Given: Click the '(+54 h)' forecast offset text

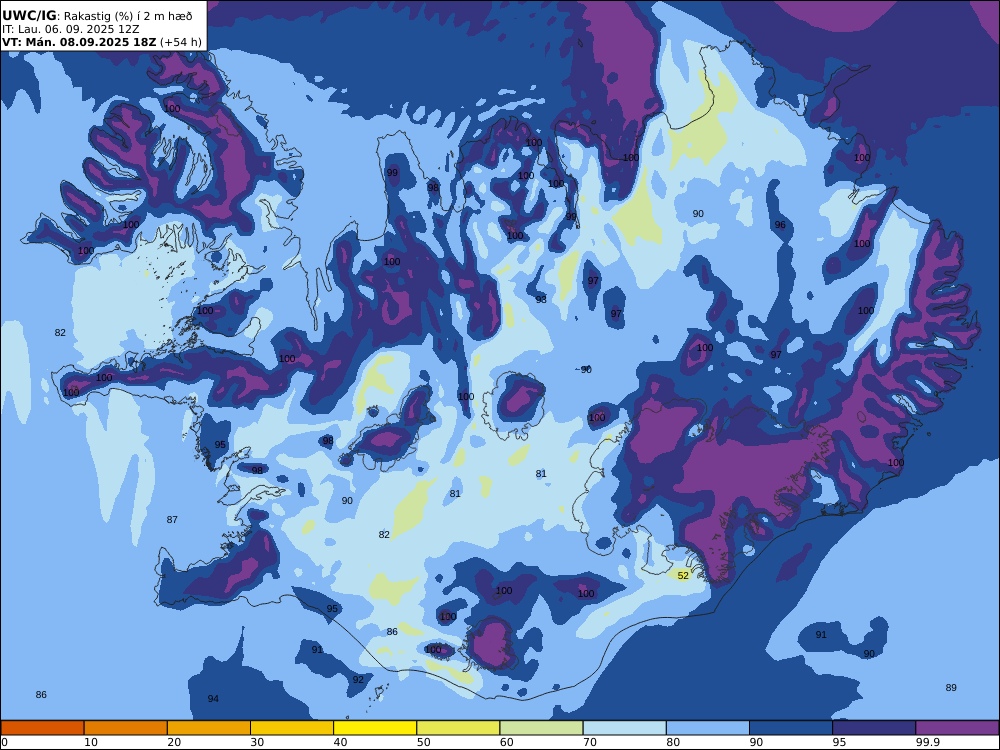Looking at the screenshot, I should [181, 42].
